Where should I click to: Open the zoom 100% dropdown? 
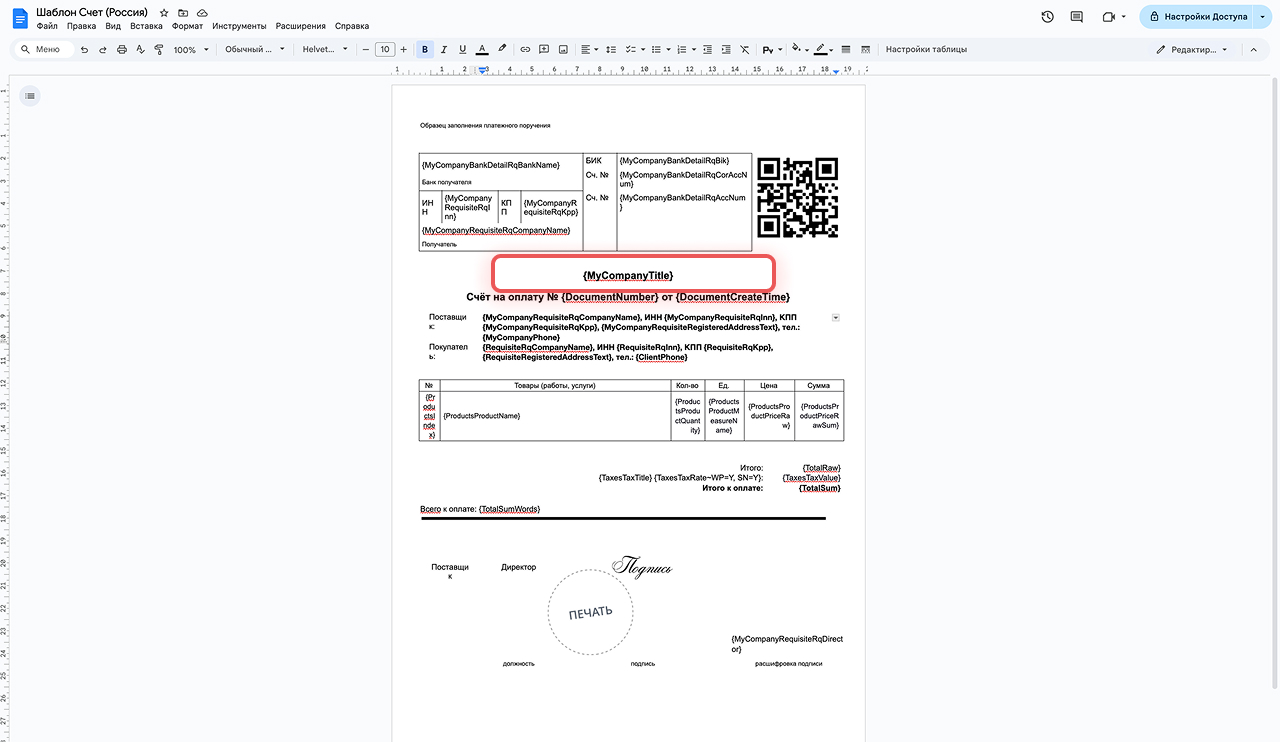click(190, 49)
